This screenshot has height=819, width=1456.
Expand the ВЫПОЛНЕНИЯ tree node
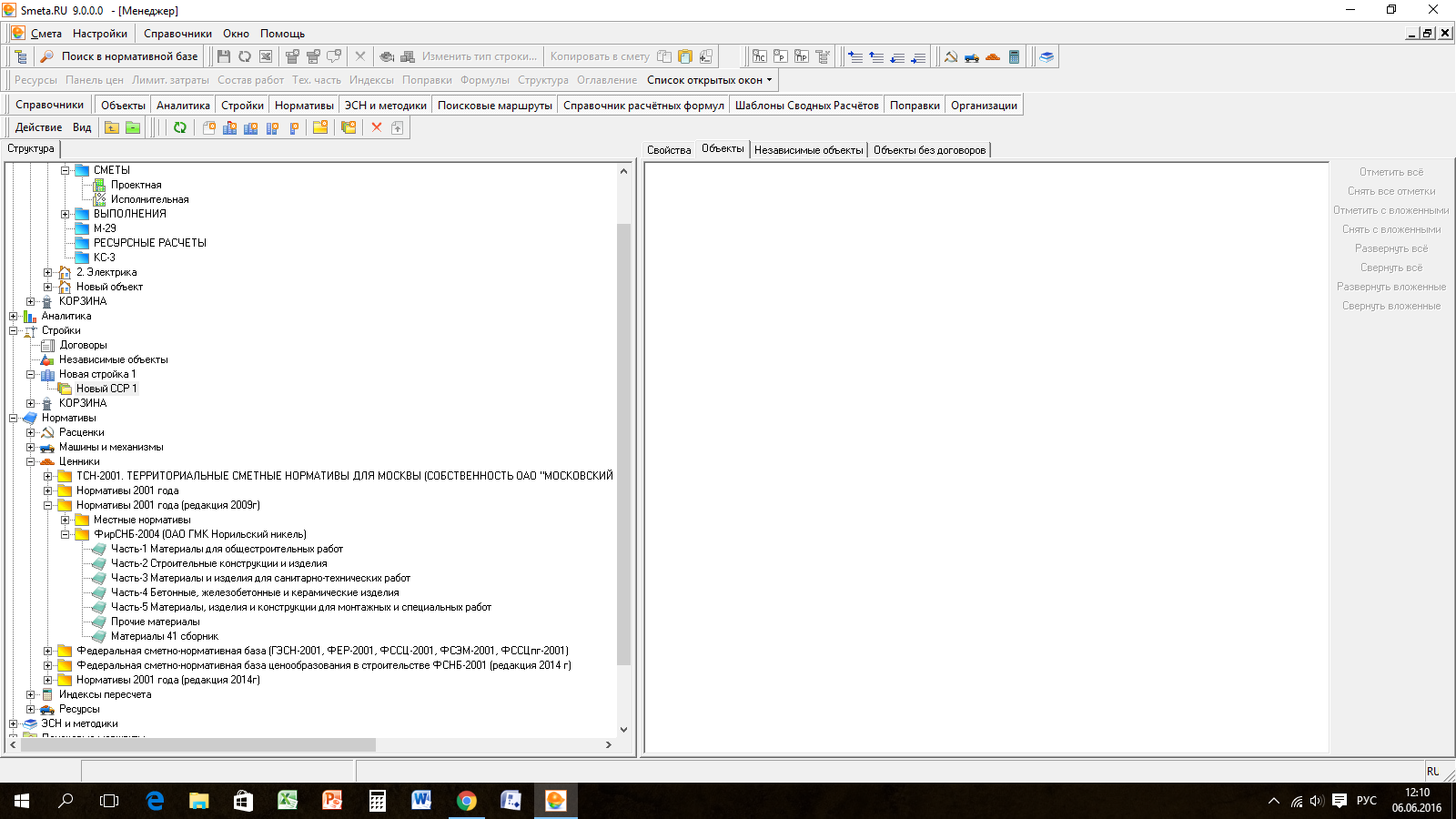(66, 214)
